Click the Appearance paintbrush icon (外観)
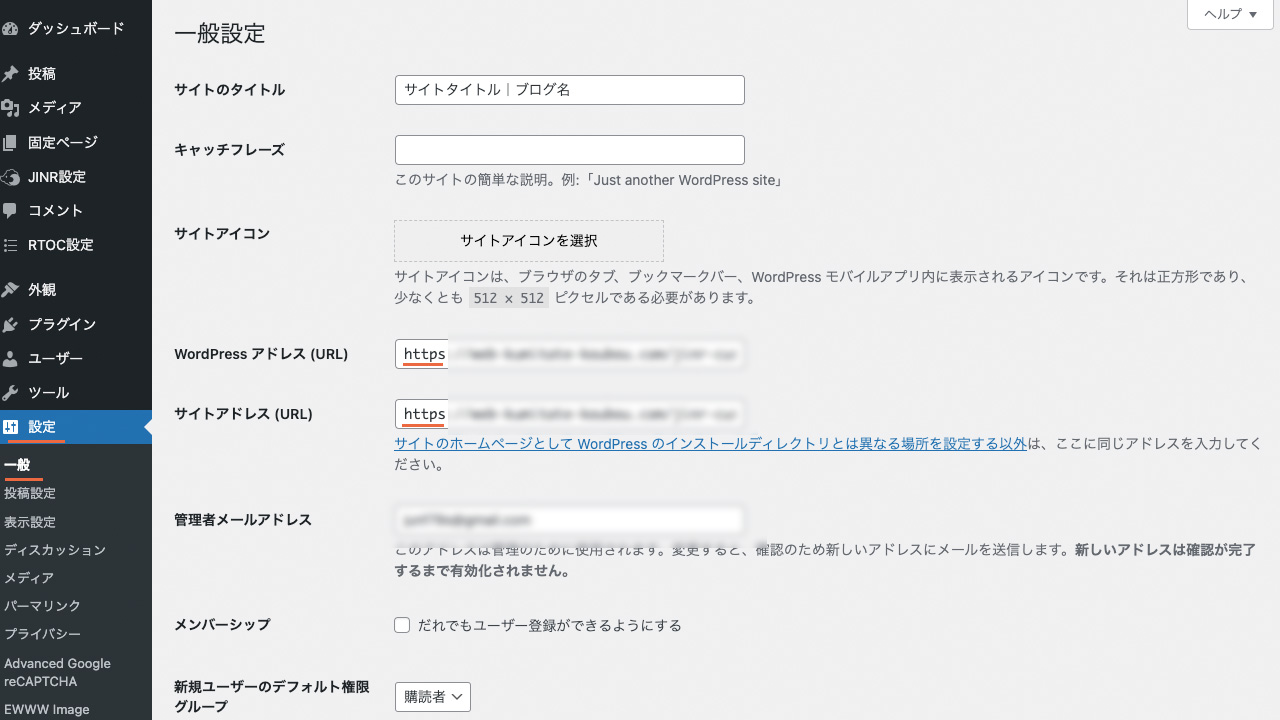 coord(10,290)
